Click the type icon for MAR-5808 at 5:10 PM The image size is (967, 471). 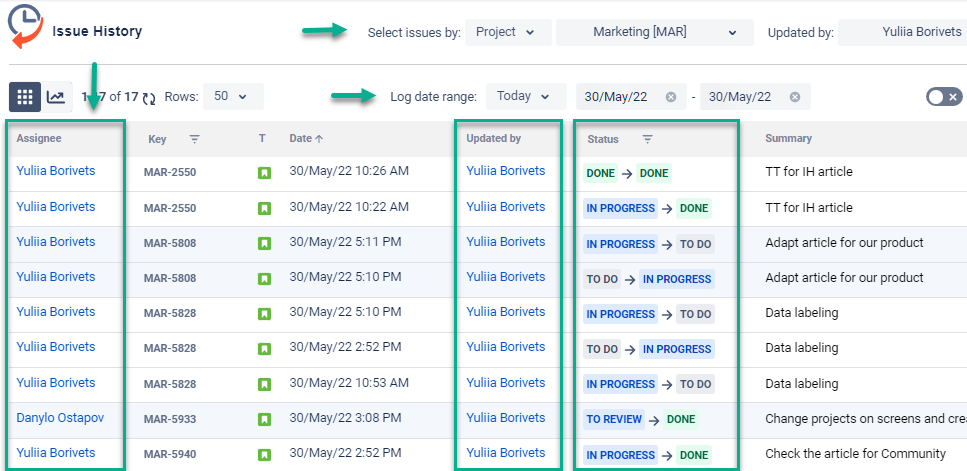[x=264, y=279]
